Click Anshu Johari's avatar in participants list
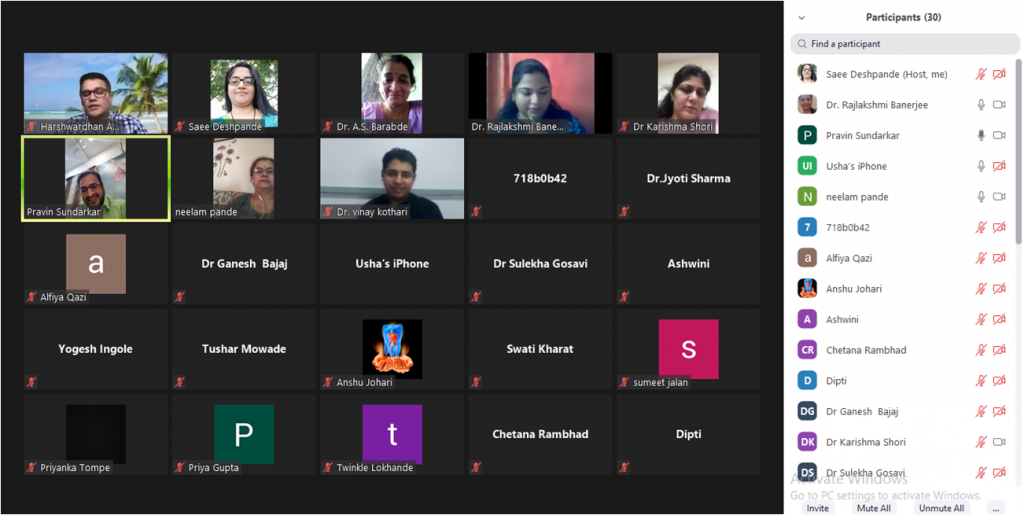The width and height of the screenshot is (1024, 515). click(807, 289)
